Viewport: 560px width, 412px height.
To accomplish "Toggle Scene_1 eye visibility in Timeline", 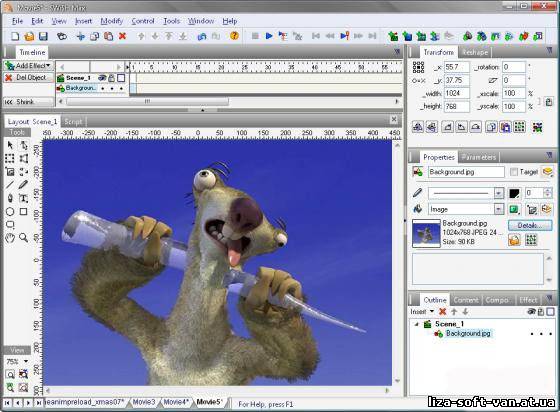I will (102, 77).
